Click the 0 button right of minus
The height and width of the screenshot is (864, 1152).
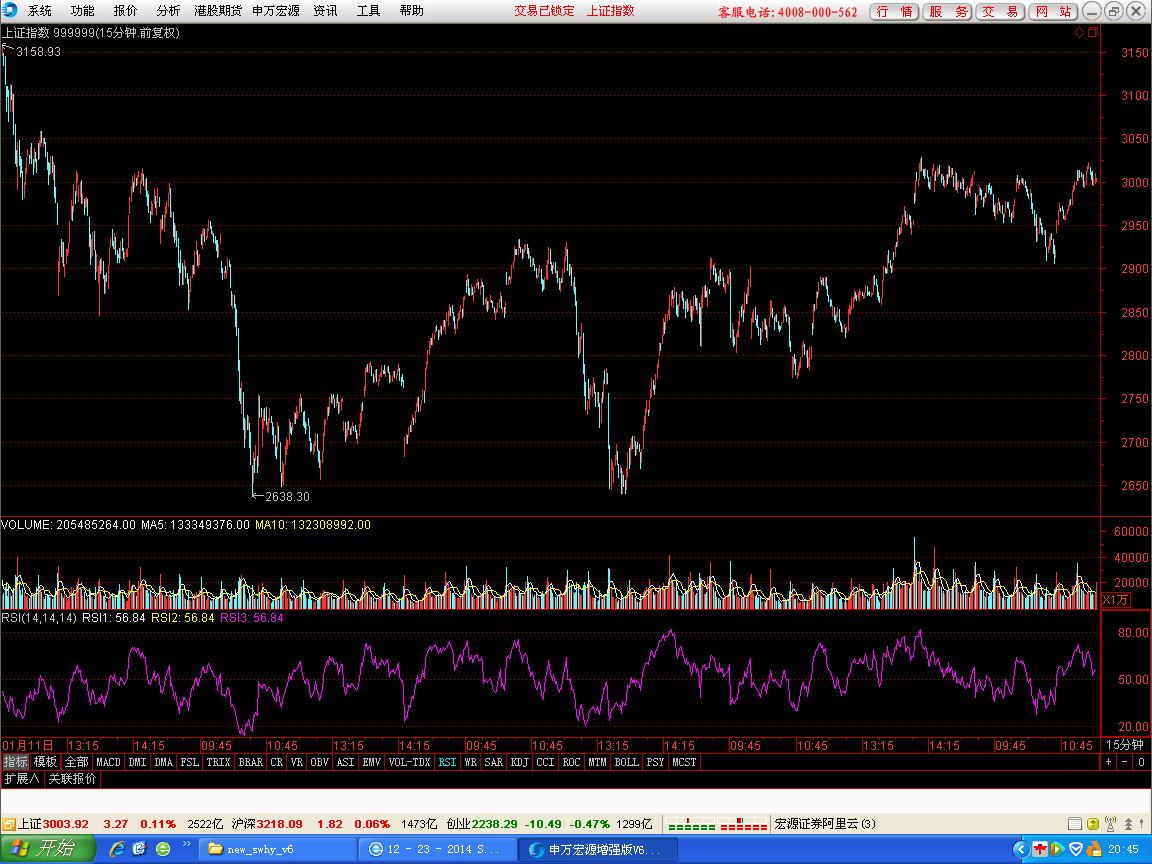coord(1141,762)
